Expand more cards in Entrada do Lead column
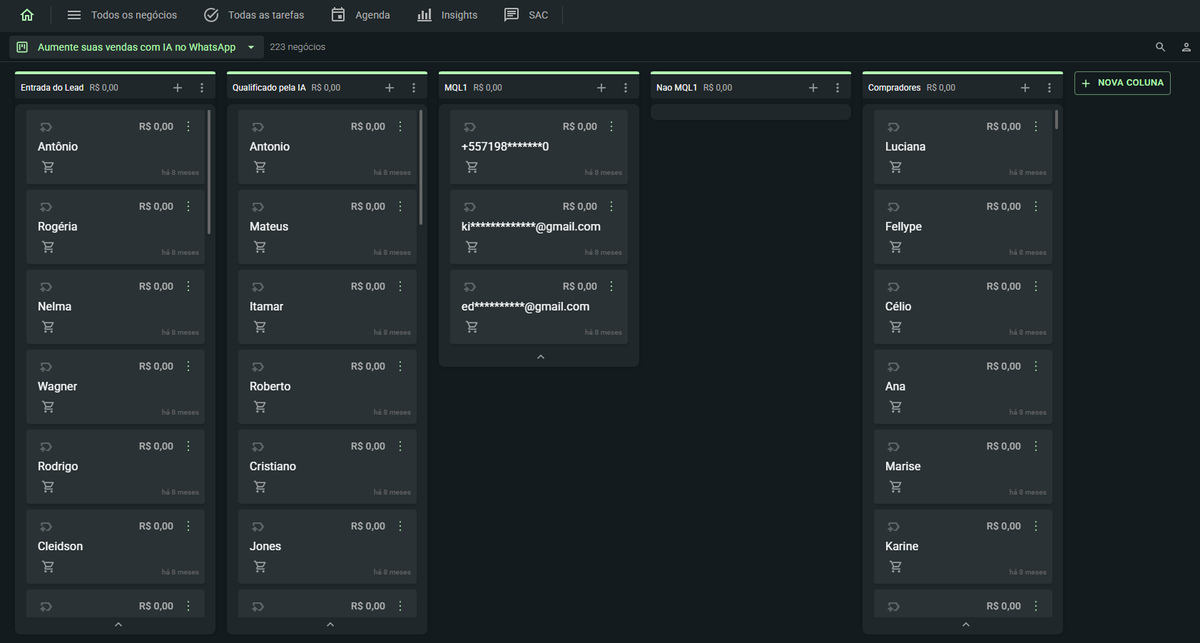Screen dimensions: 1200x643 [116, 624]
